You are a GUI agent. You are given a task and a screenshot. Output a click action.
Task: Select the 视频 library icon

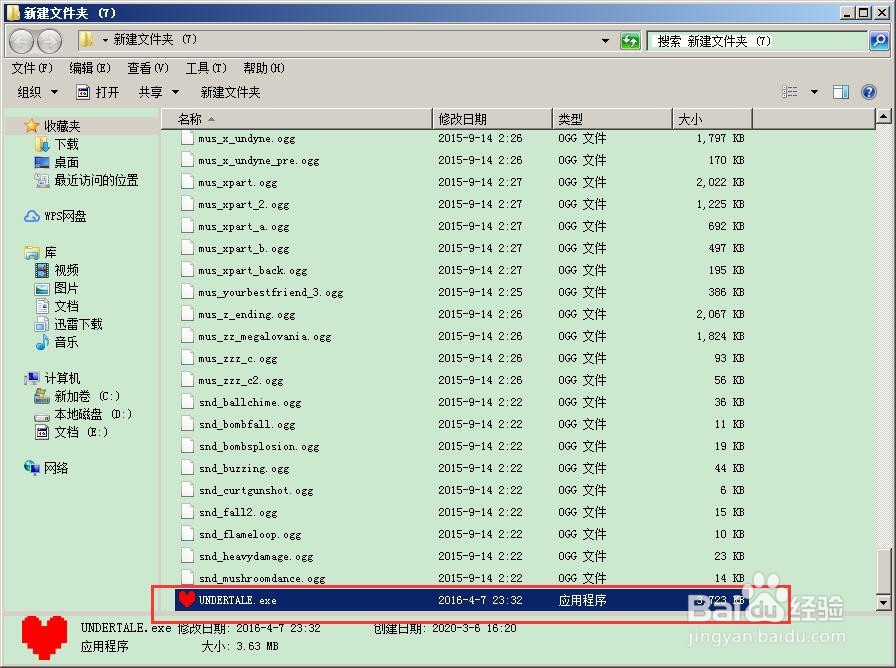point(42,270)
